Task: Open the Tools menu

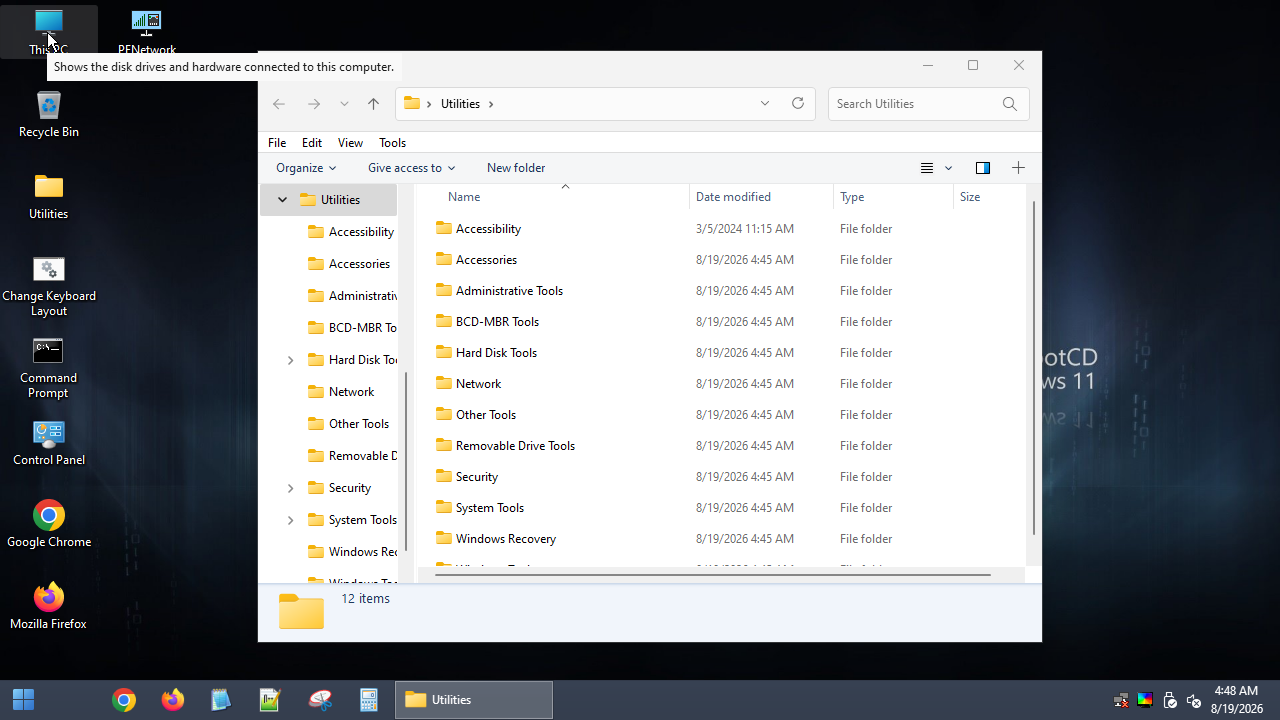Action: click(392, 143)
